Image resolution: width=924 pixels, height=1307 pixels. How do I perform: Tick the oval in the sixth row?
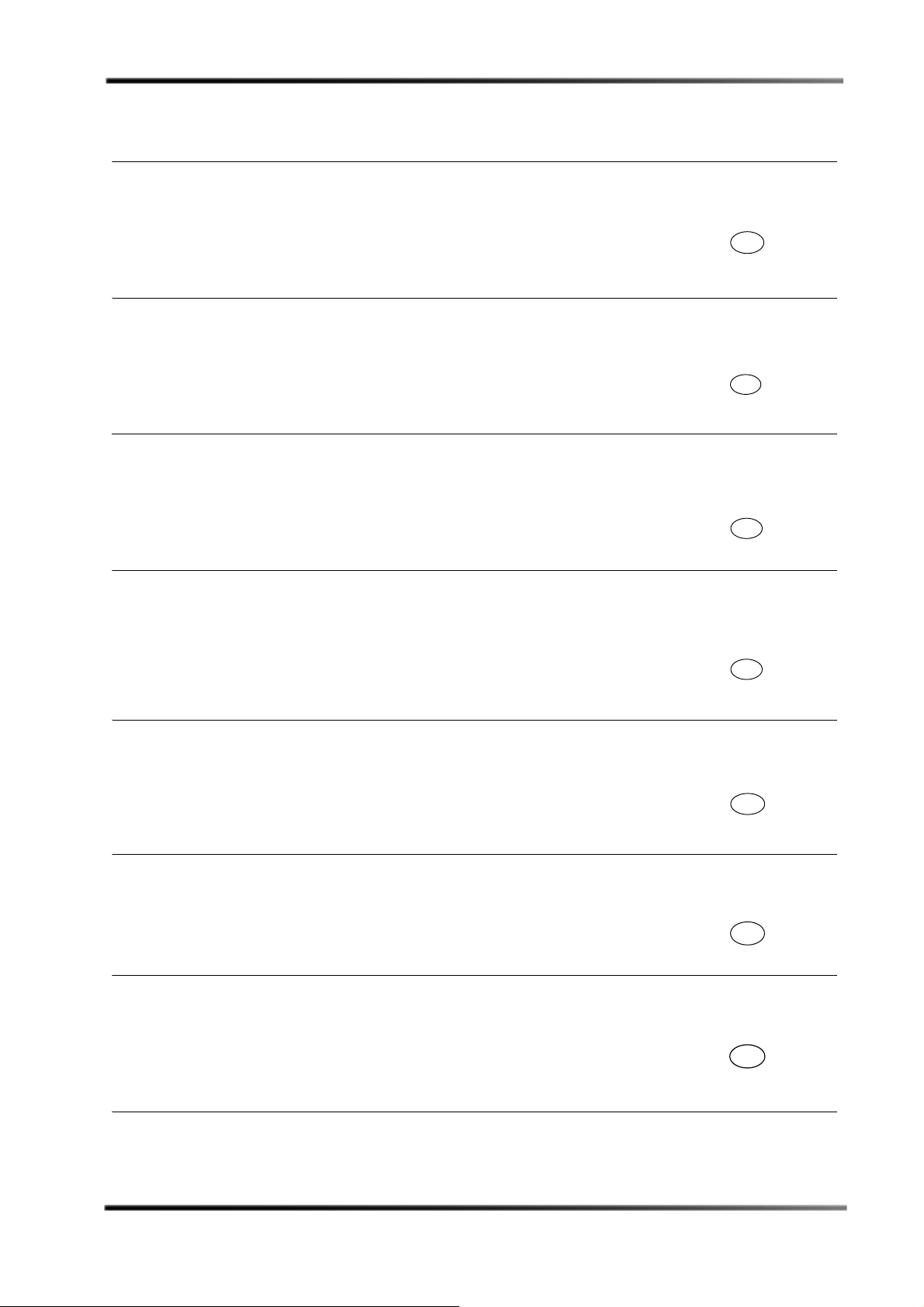[747, 934]
